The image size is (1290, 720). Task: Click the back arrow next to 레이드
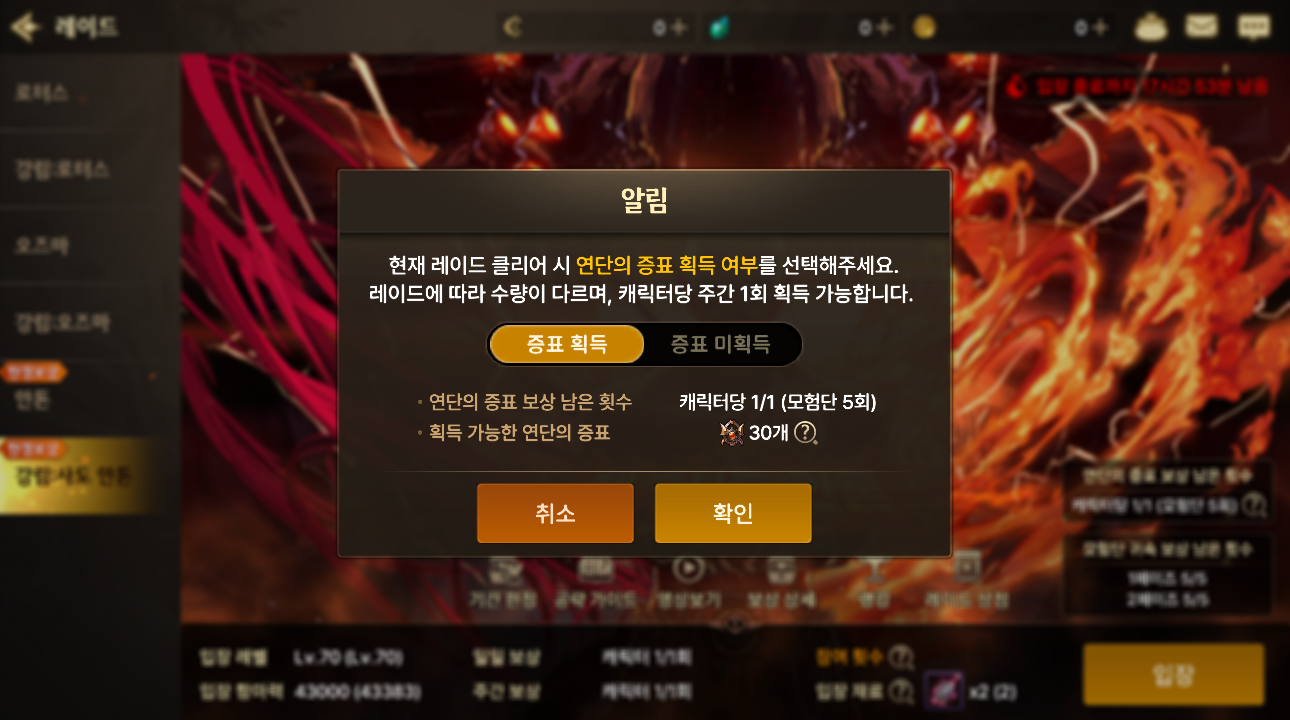pyautogui.click(x=26, y=27)
